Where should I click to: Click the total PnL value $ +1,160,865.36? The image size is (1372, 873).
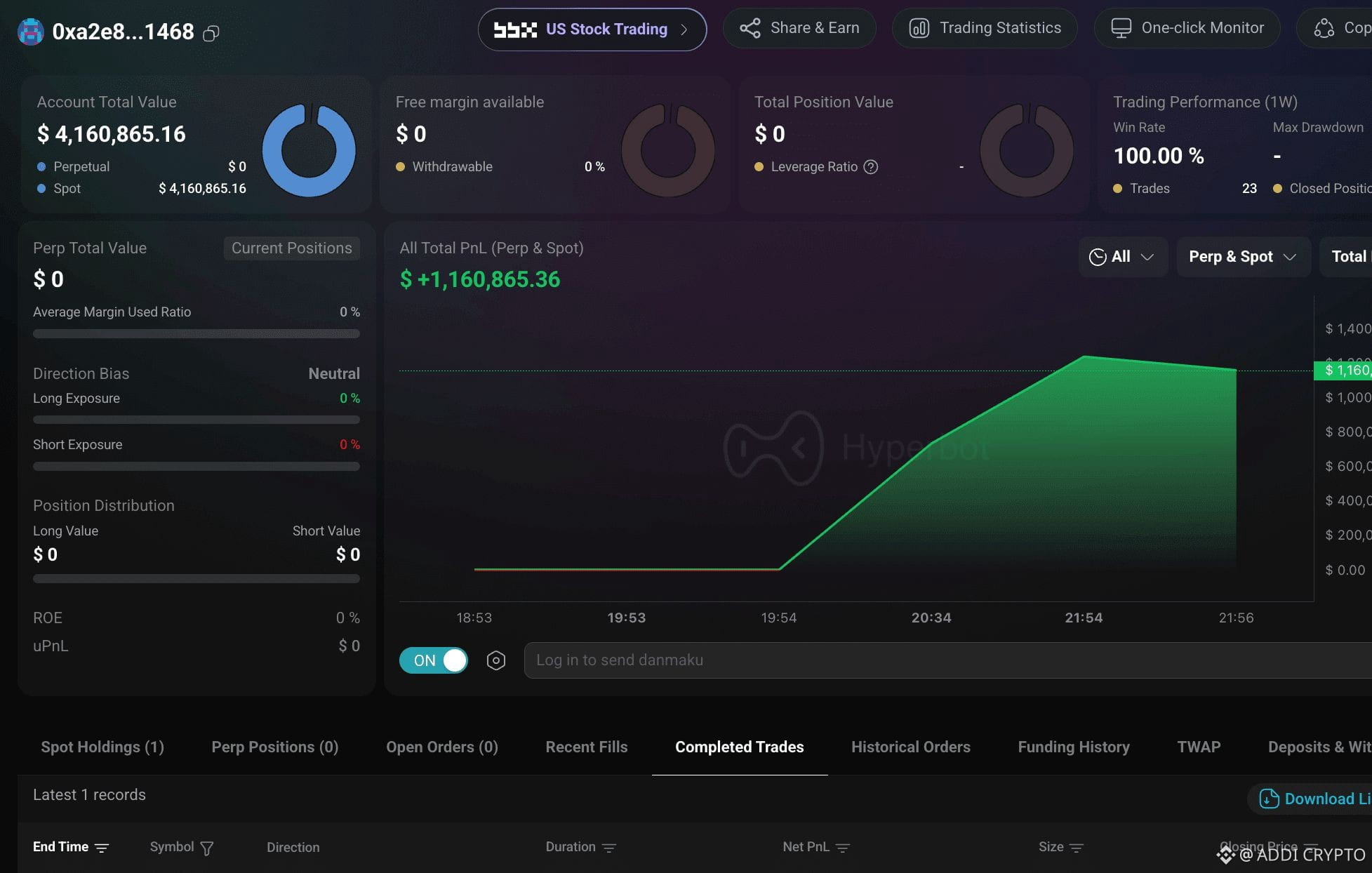pyautogui.click(x=480, y=280)
